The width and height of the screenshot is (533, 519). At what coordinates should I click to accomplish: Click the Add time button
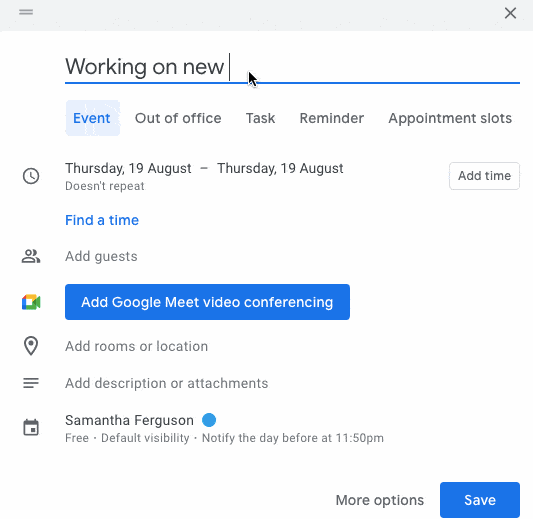[484, 176]
